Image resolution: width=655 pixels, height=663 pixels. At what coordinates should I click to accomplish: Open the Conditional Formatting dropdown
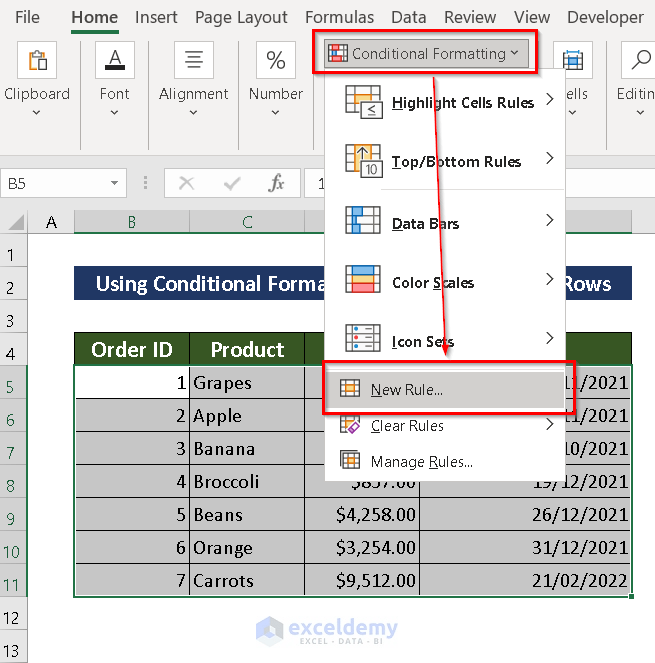coord(426,53)
